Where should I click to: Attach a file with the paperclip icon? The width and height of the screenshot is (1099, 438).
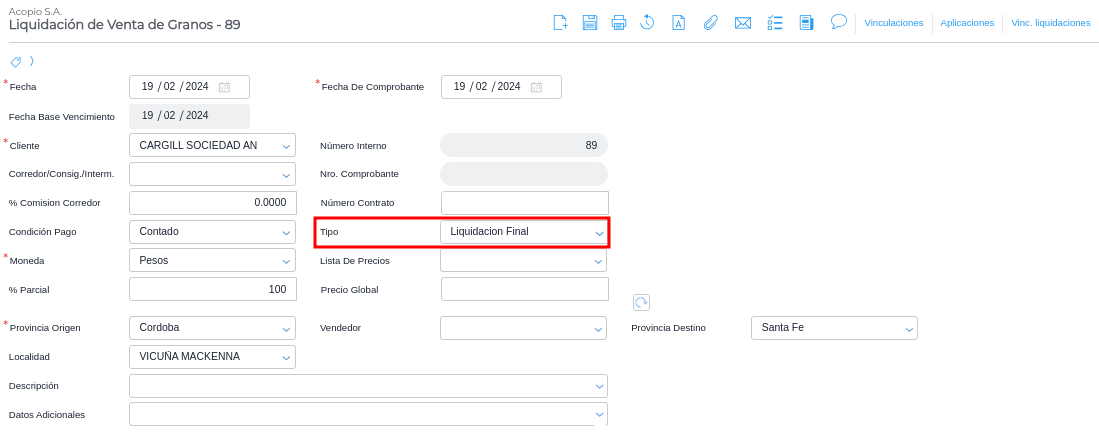click(x=710, y=22)
